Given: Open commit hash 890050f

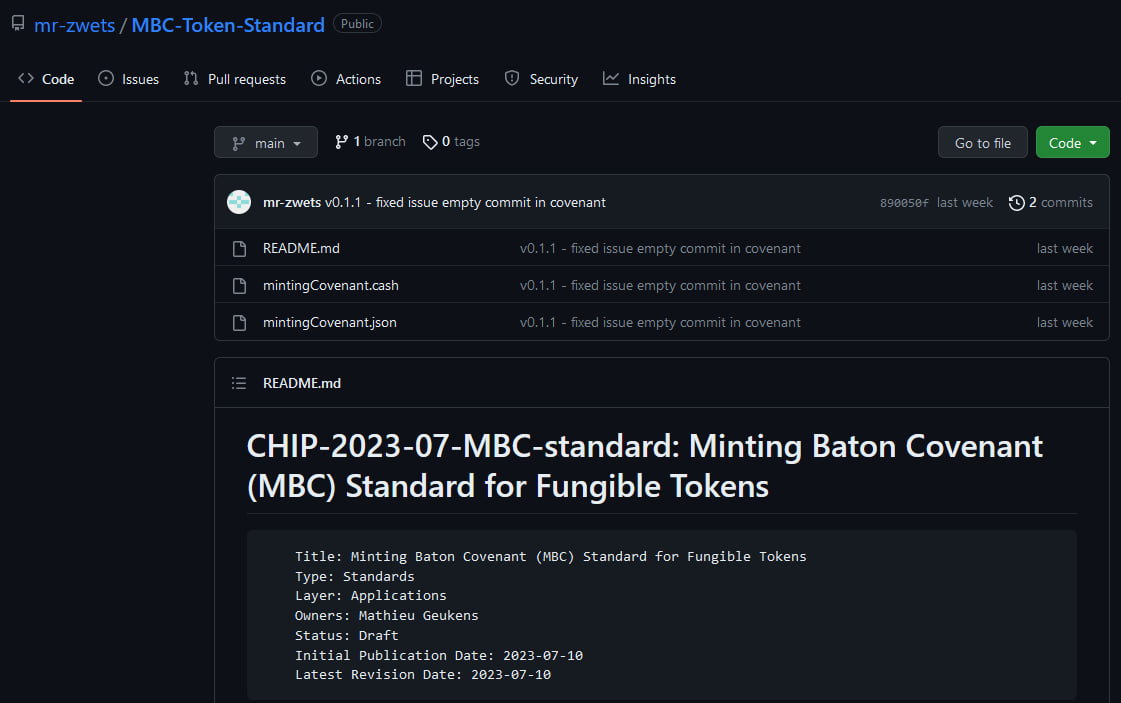Looking at the screenshot, I should tap(904, 203).
